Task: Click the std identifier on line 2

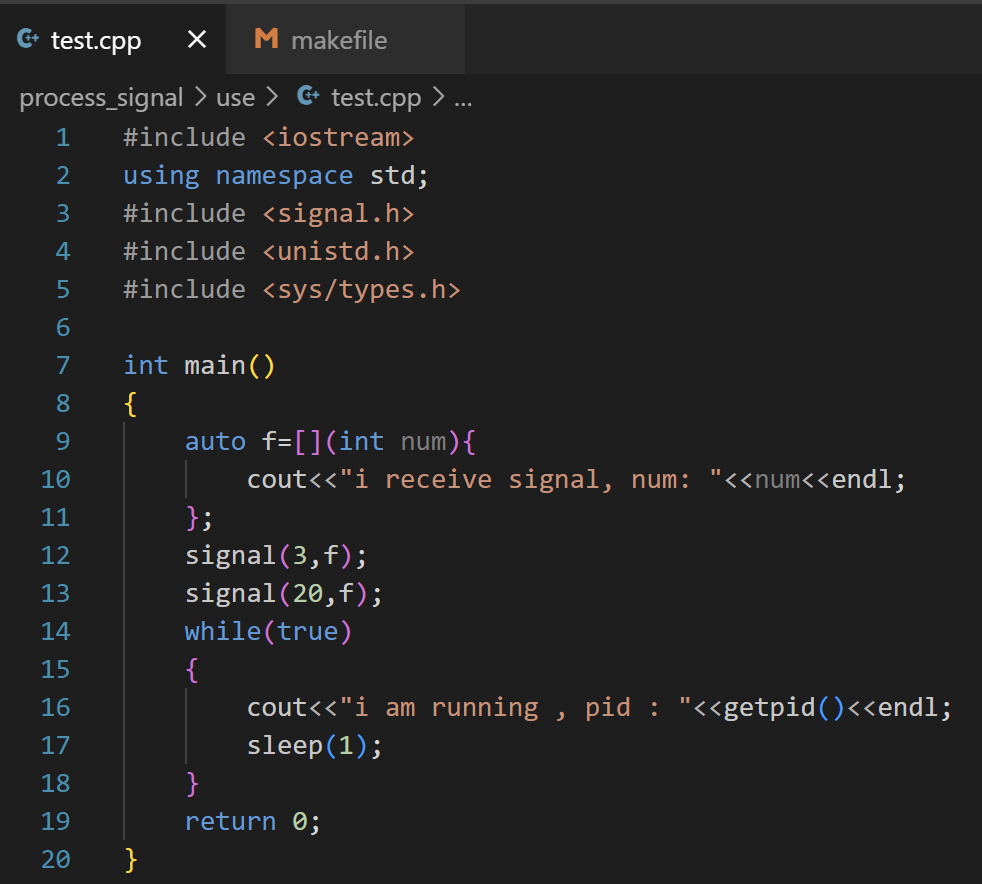Action: pos(392,176)
